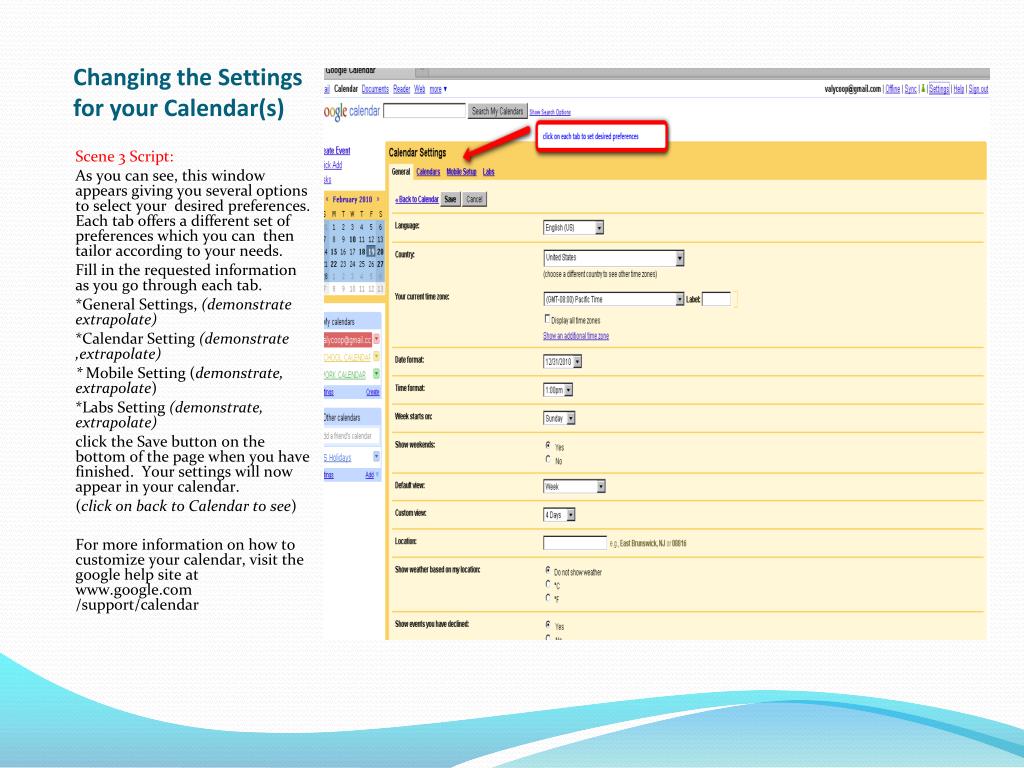1024x768 pixels.
Task: Open options arrow for US Holidays calendar
Action: pos(376,456)
